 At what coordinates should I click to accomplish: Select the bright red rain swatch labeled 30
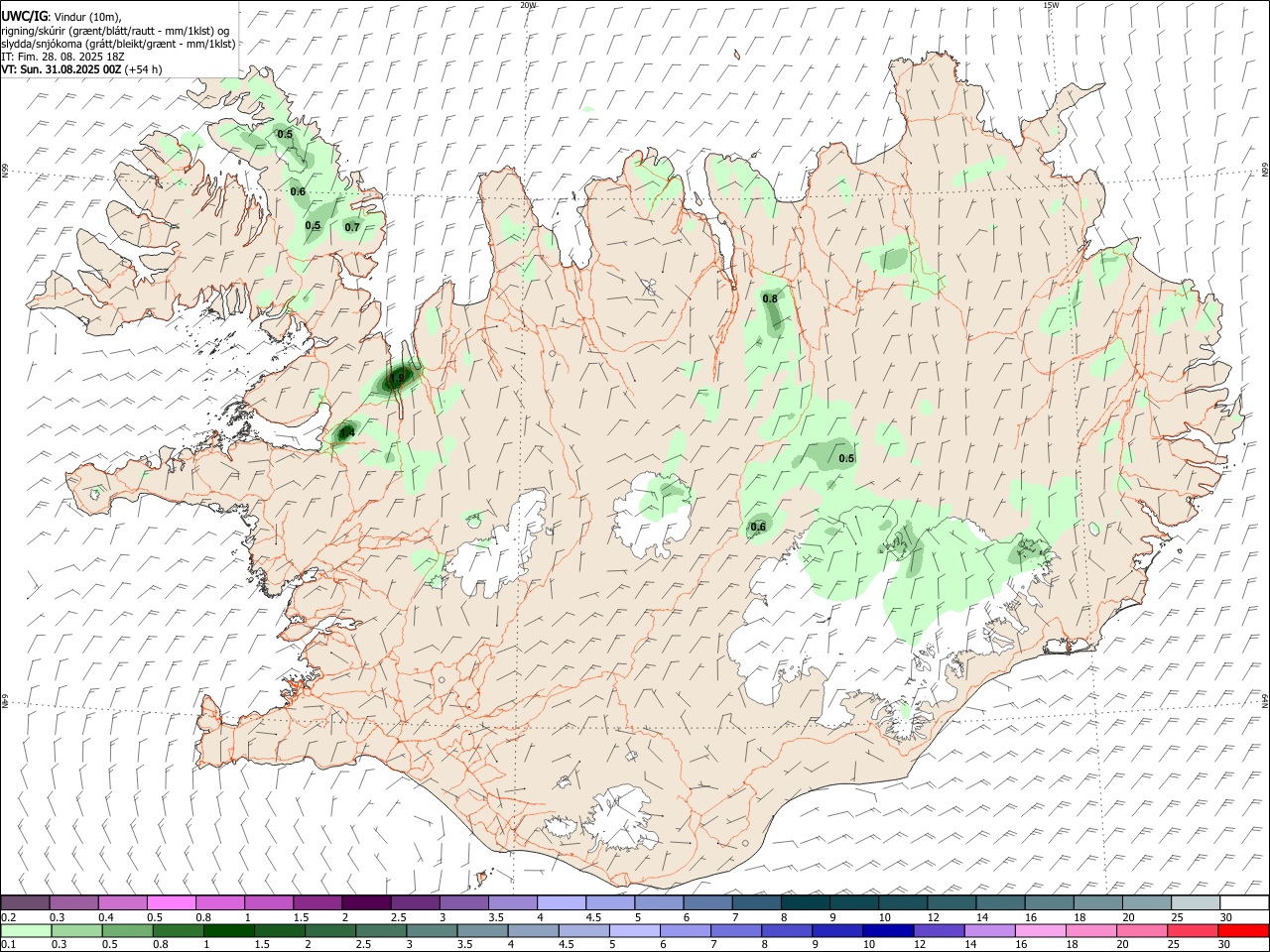[1242, 930]
